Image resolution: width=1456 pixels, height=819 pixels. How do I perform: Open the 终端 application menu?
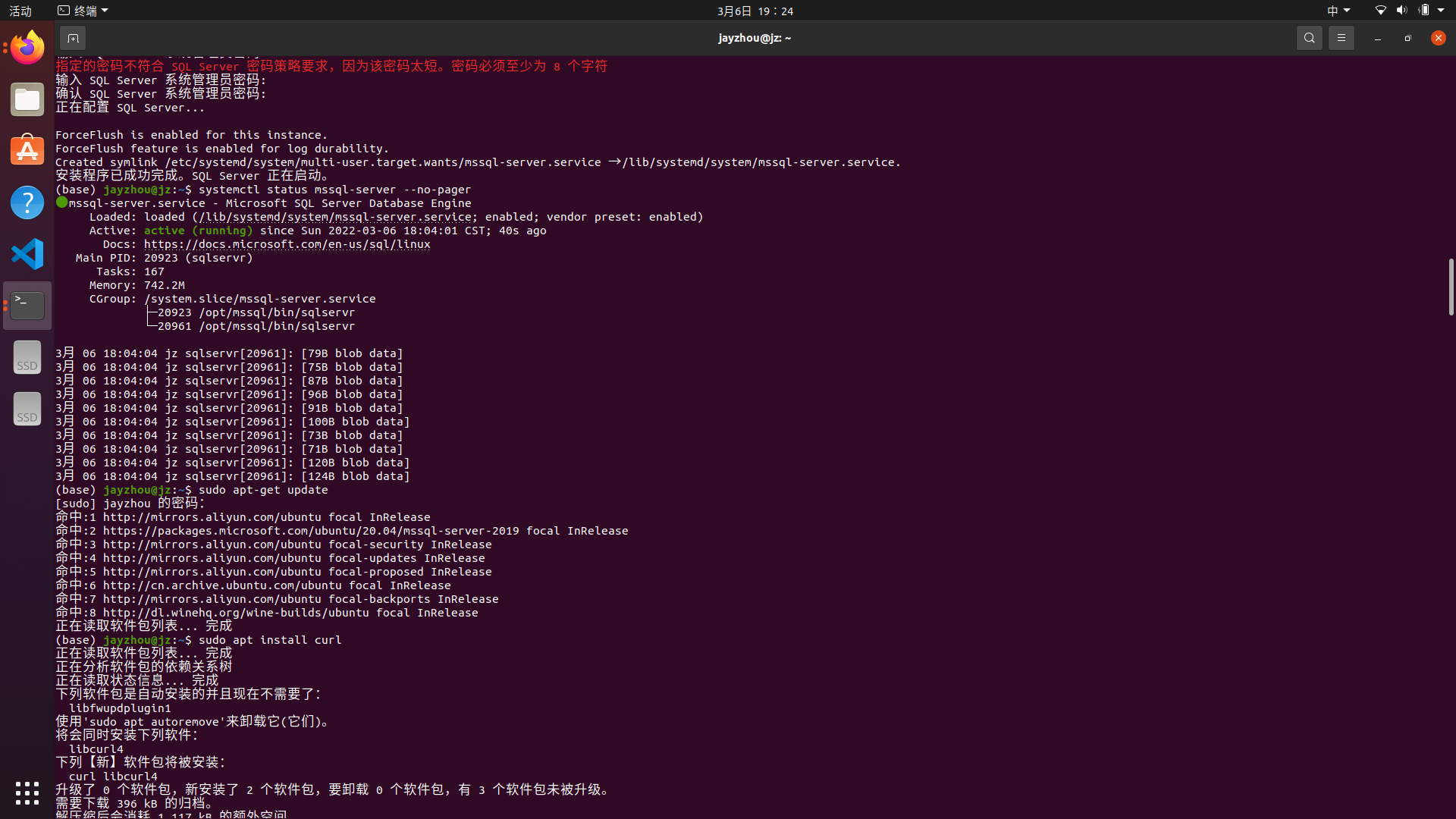tap(82, 10)
